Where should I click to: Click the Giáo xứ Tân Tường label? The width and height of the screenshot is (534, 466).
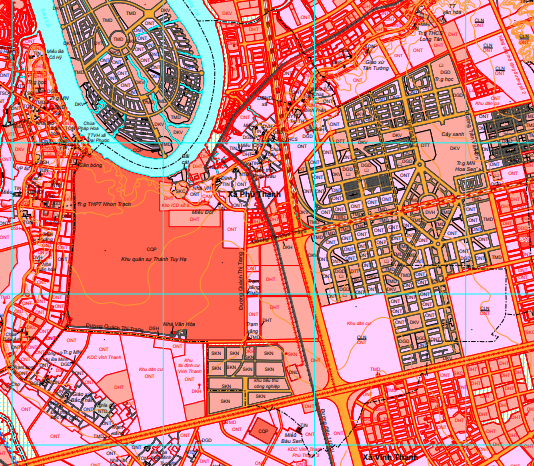tap(377, 65)
